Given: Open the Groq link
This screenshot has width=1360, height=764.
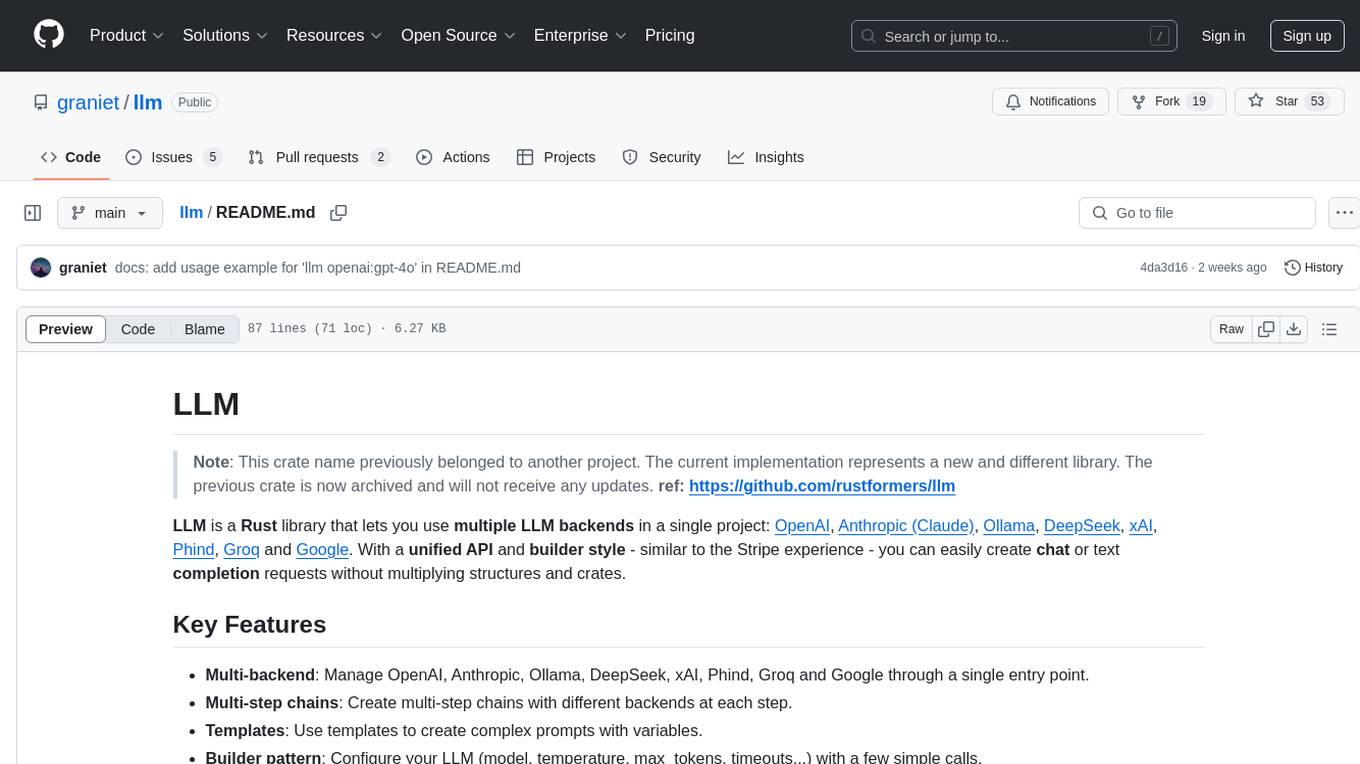Looking at the screenshot, I should (x=241, y=549).
